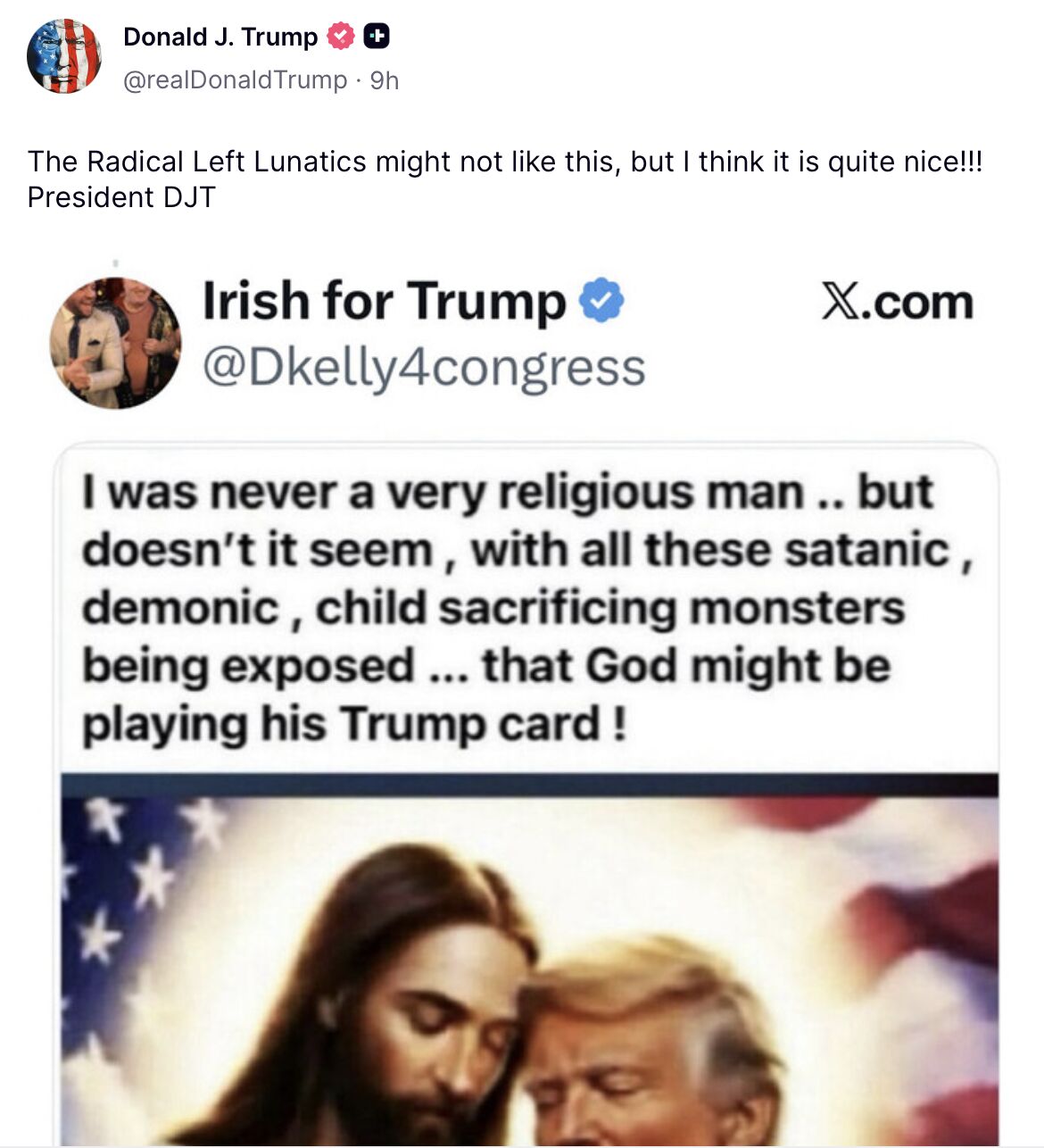The height and width of the screenshot is (1148, 1044).
Task: Click the 'playing his Trump card' line
Action: (354, 724)
